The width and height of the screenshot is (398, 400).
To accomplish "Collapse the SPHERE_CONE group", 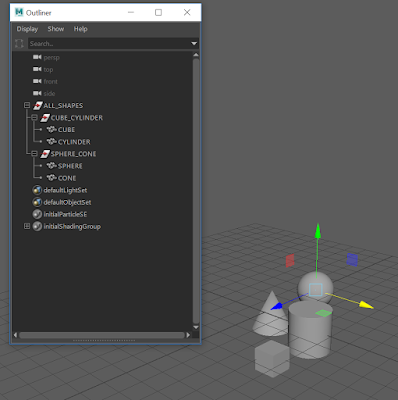I will coord(34,154).
